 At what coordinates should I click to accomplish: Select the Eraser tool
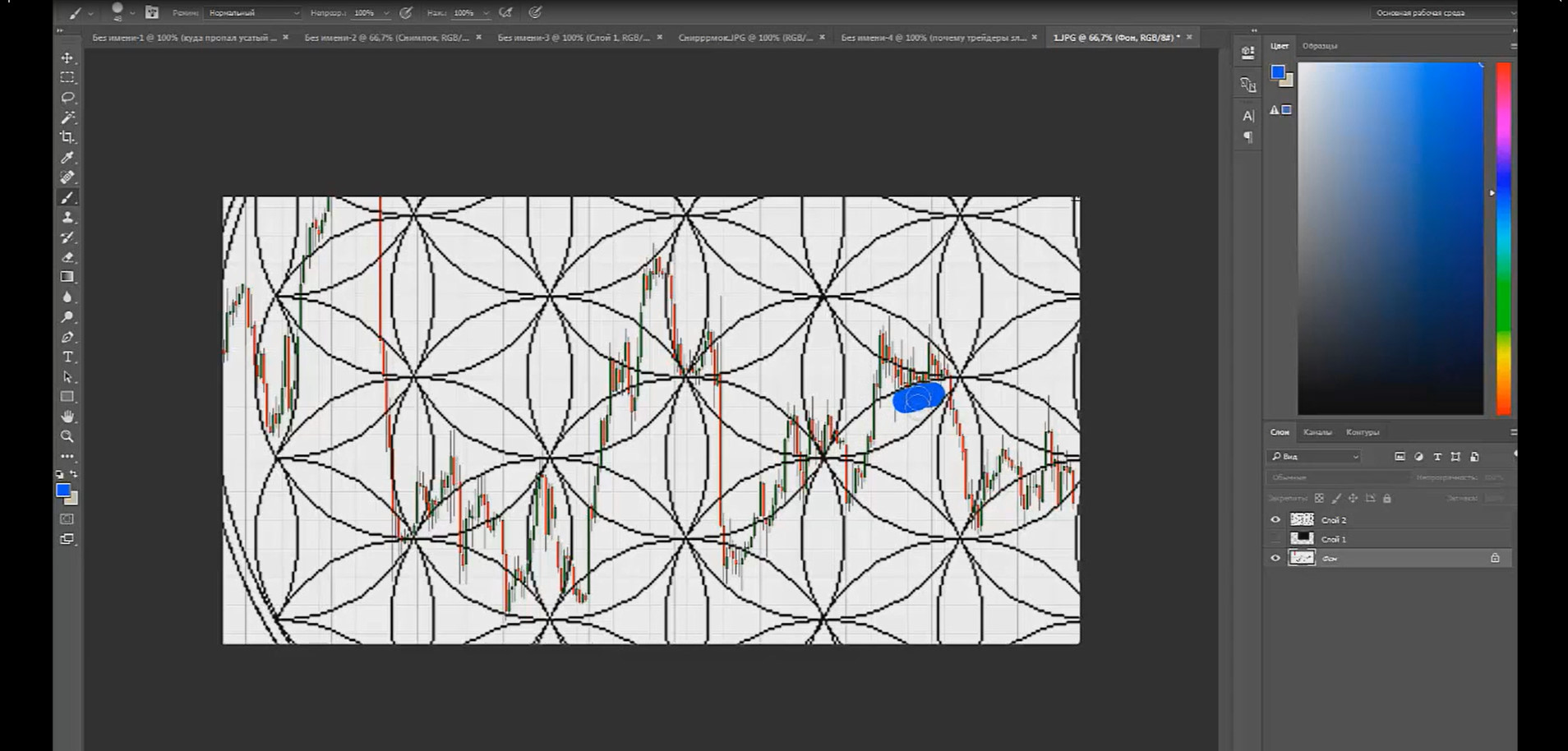point(67,257)
